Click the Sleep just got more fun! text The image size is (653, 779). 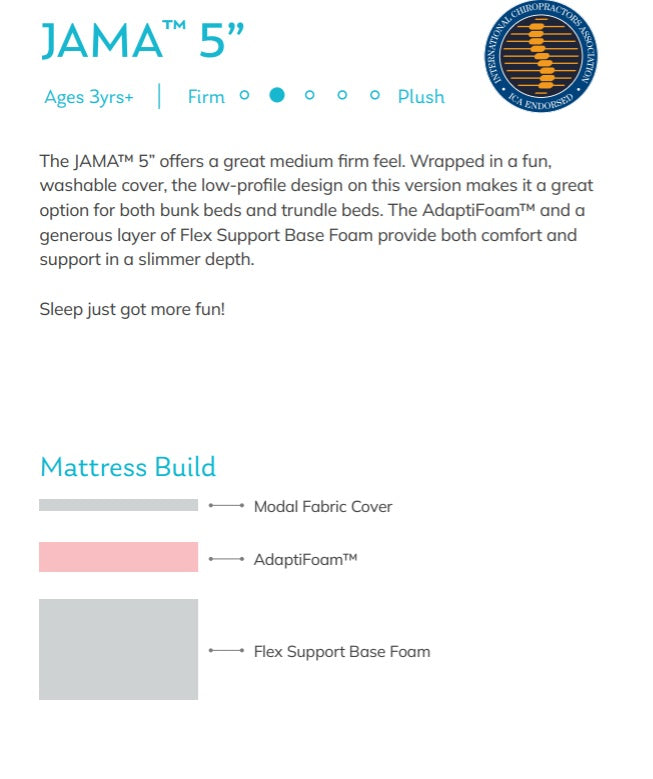(x=132, y=308)
